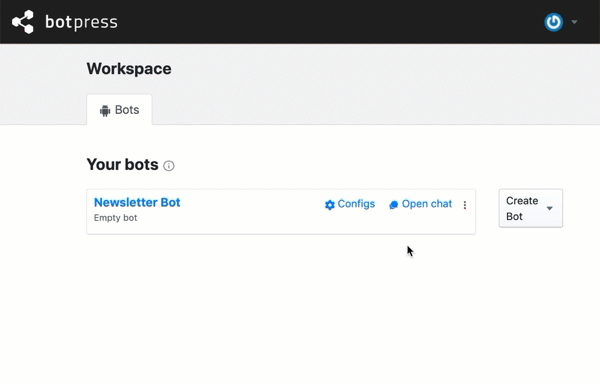Click the android robot icon on Bots tab

pos(105,111)
